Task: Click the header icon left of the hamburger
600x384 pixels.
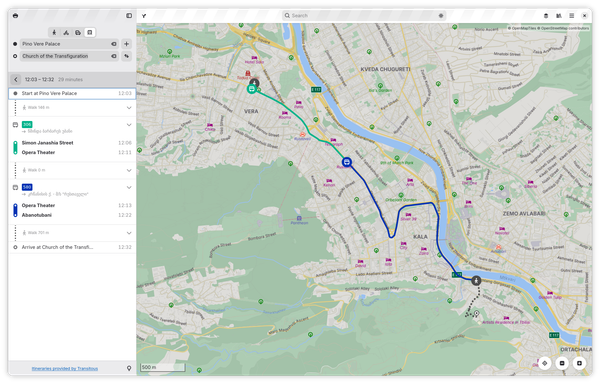Action: point(559,16)
